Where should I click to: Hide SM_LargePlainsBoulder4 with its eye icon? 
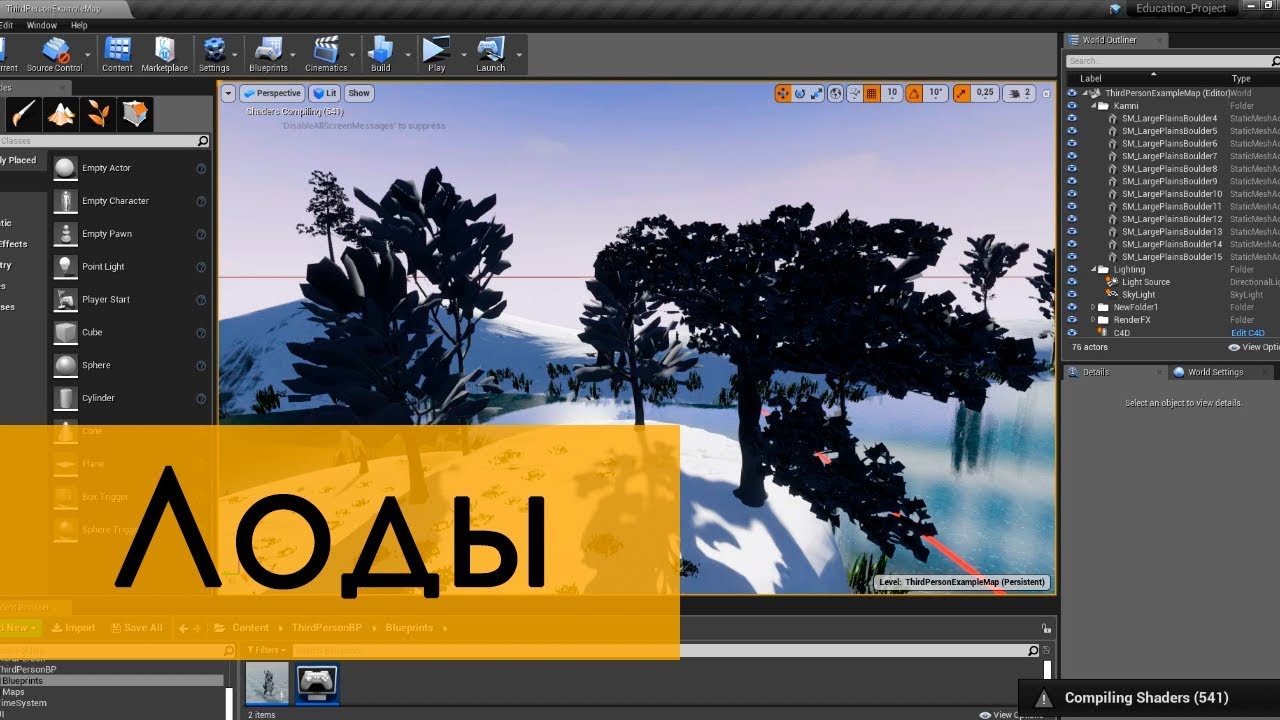click(1072, 119)
